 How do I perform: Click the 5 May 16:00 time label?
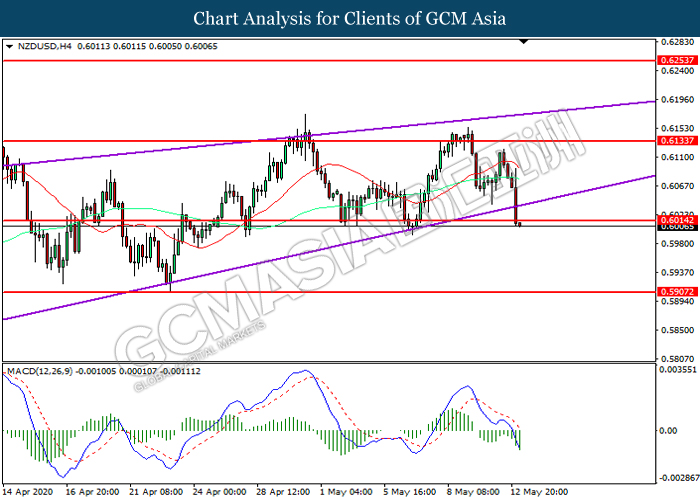410,492
